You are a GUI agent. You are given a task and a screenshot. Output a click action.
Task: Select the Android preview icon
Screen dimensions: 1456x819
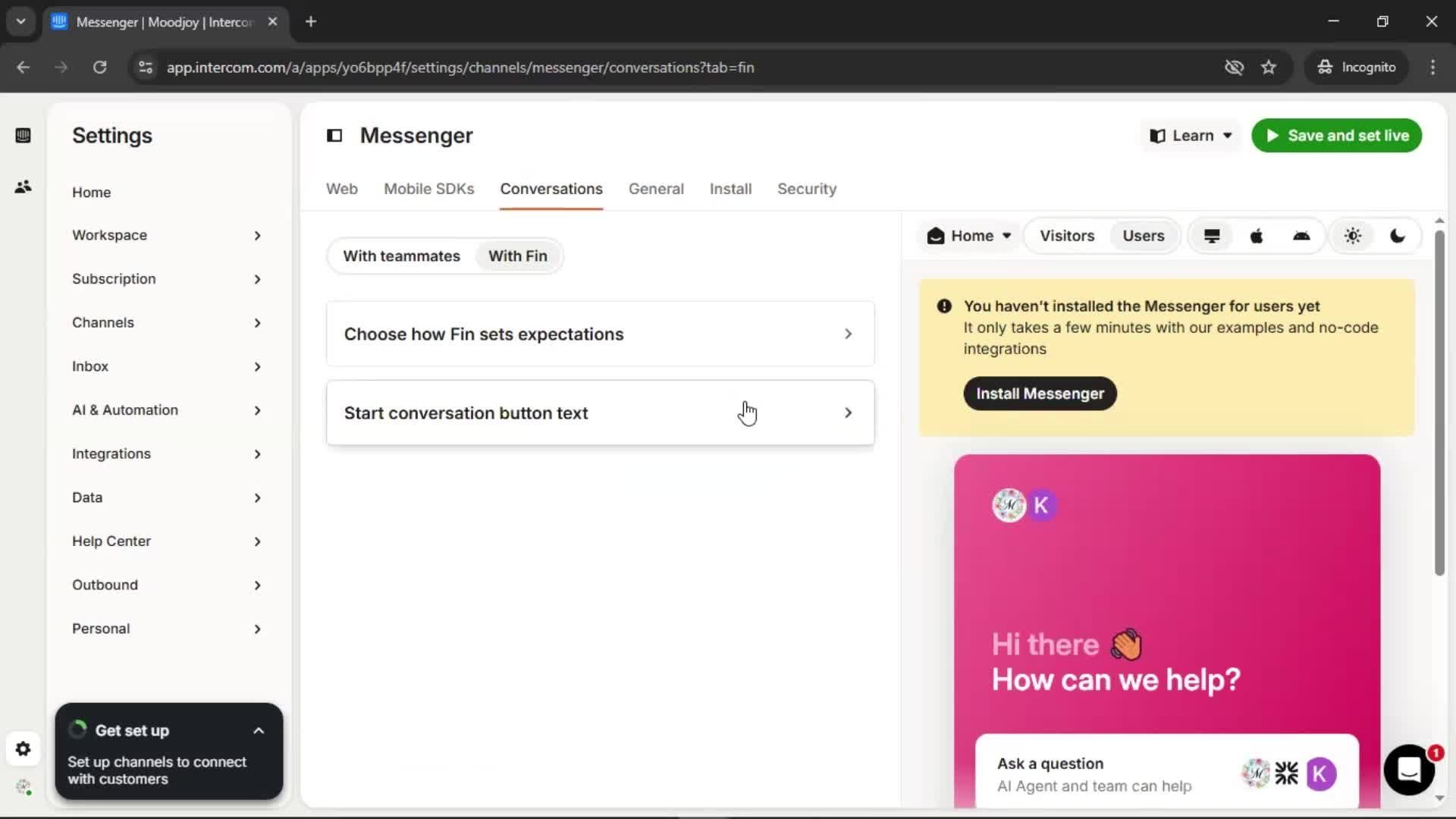tap(1301, 237)
